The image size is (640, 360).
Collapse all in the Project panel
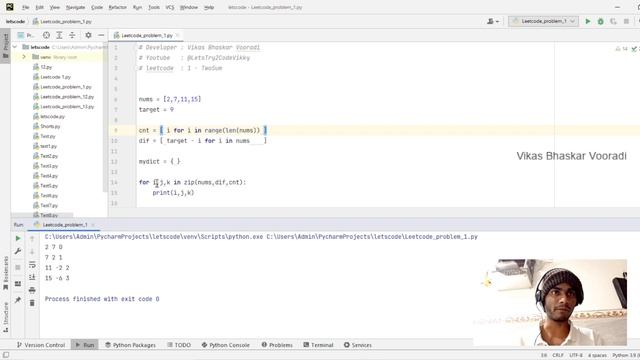coord(72,36)
